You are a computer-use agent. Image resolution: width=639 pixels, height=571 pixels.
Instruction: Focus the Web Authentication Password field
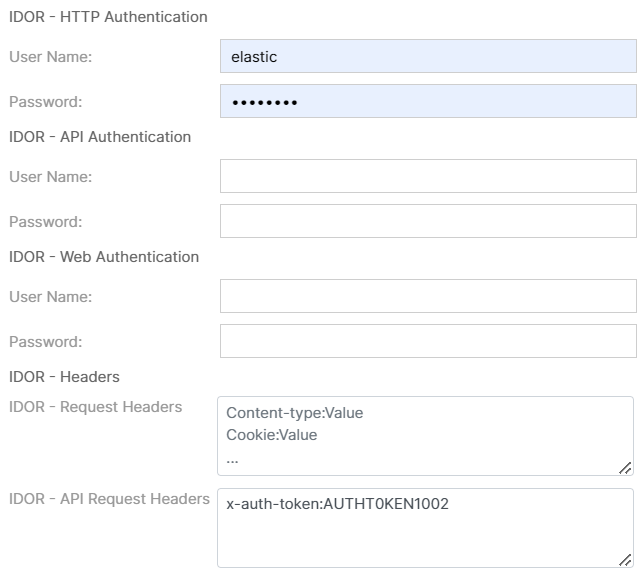pyautogui.click(x=428, y=341)
